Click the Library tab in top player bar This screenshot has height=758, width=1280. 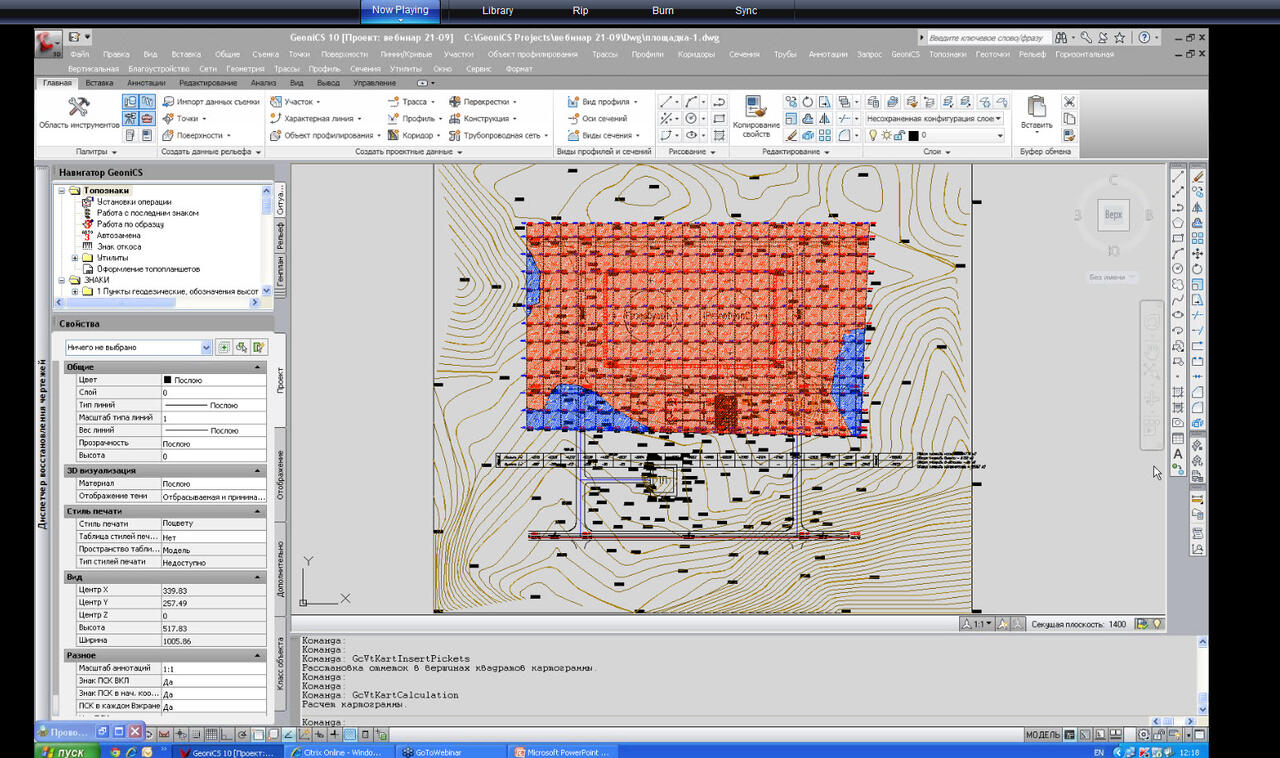pos(497,11)
